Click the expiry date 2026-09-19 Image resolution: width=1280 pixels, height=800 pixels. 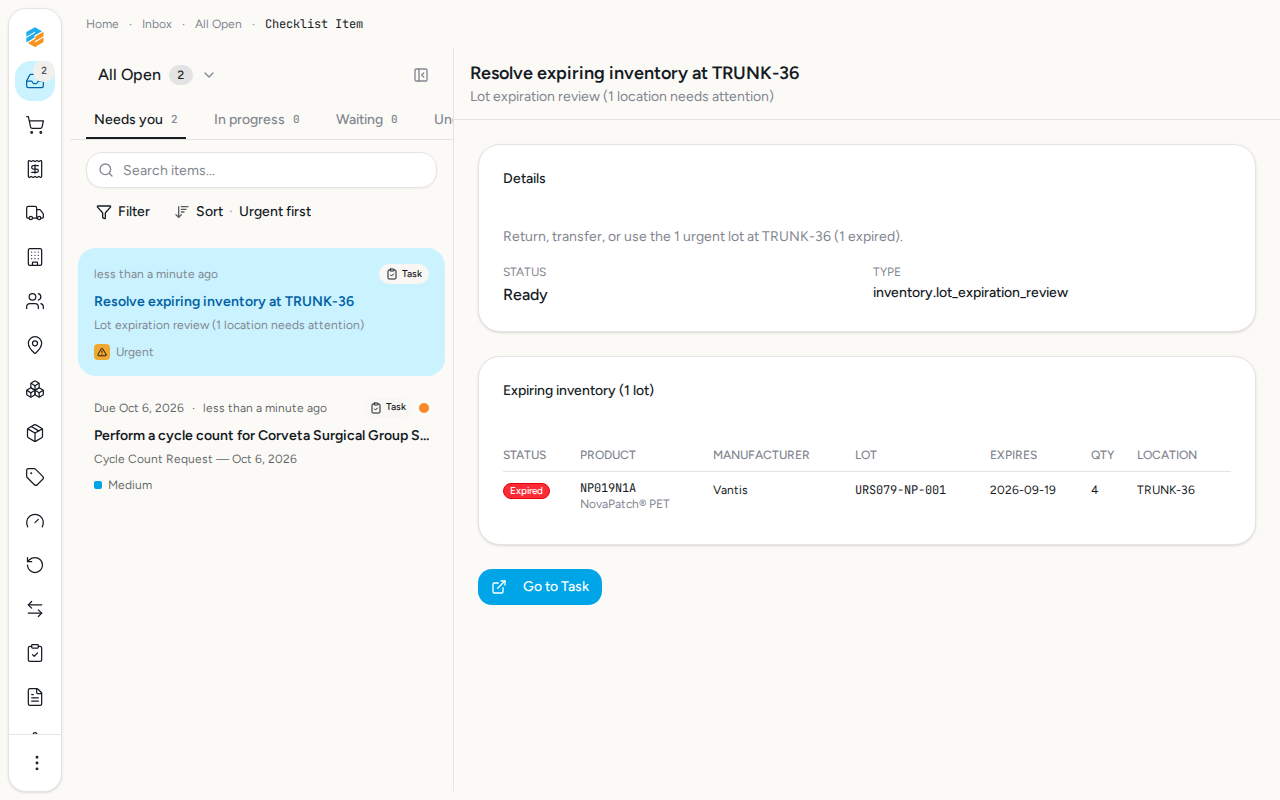[x=1023, y=490]
